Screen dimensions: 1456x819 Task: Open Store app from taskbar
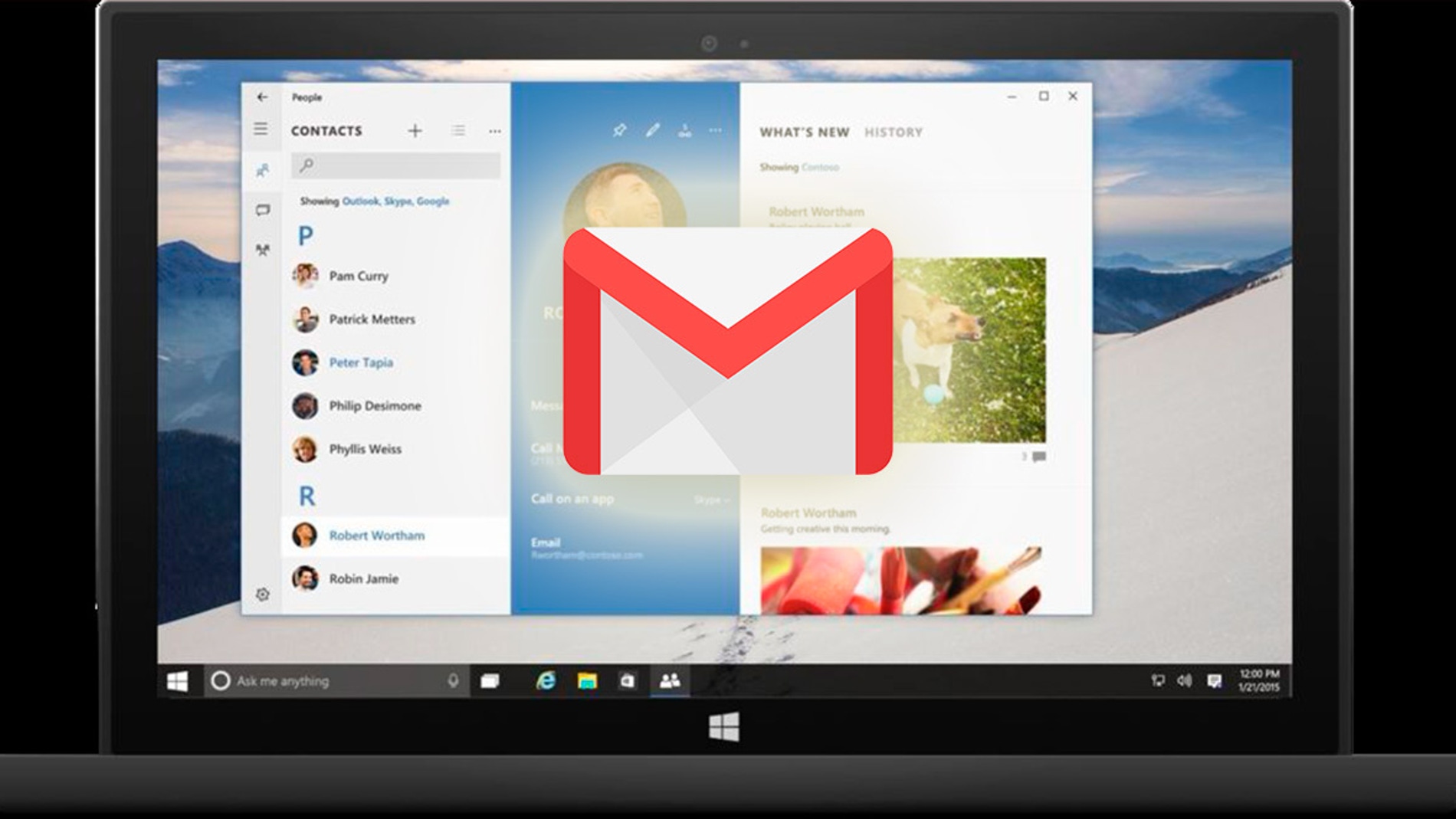628,681
